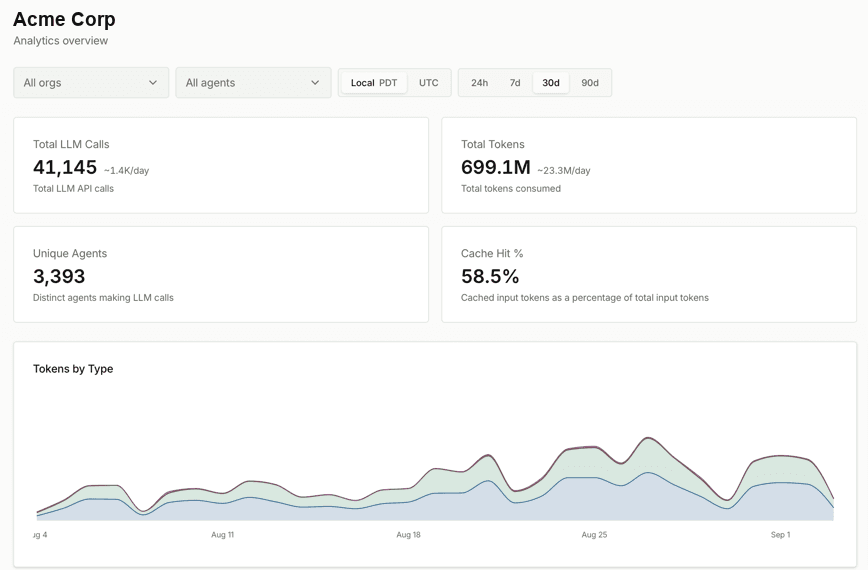Click the Total LLM Calls card title
This screenshot has width=868, height=570.
tap(71, 144)
